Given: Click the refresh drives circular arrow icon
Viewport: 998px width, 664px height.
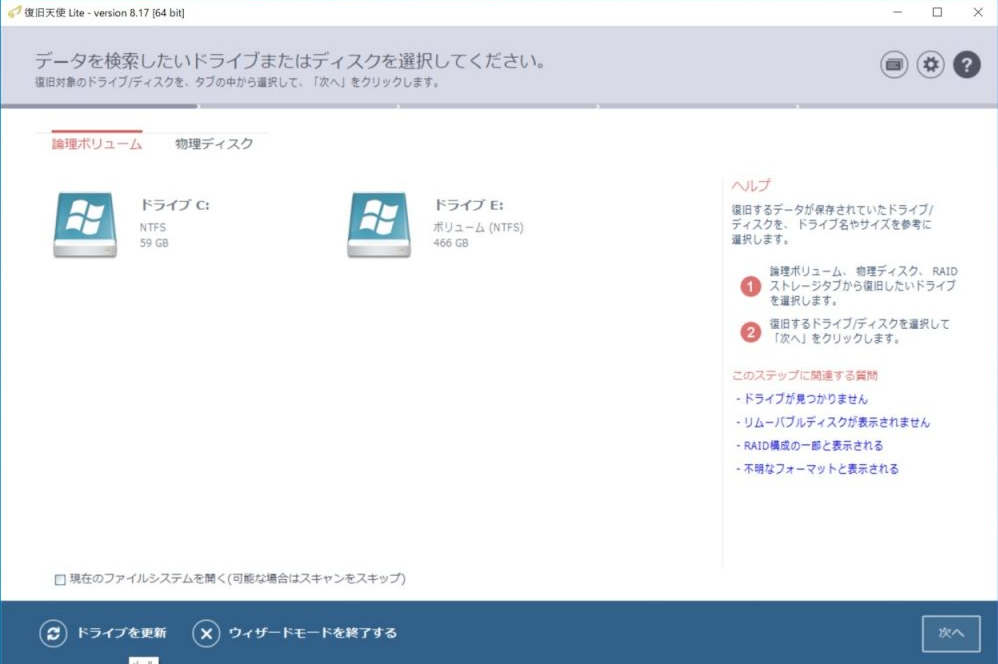Looking at the screenshot, I should 53,633.
